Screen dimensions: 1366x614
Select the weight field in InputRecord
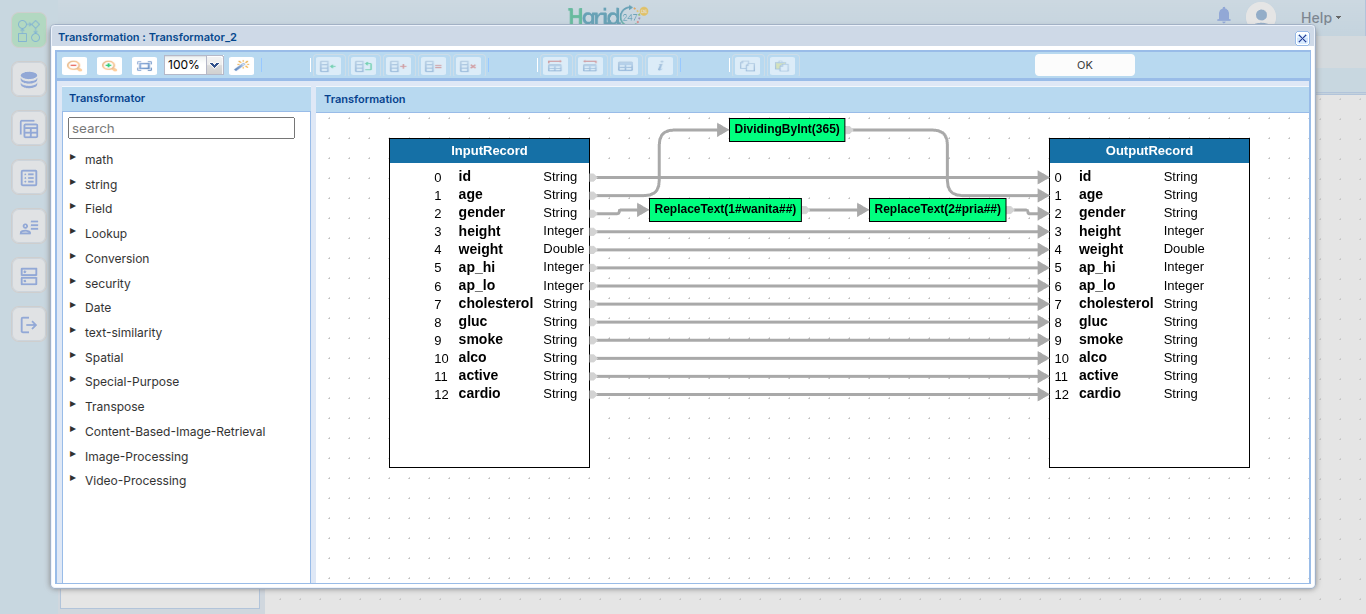pos(481,249)
